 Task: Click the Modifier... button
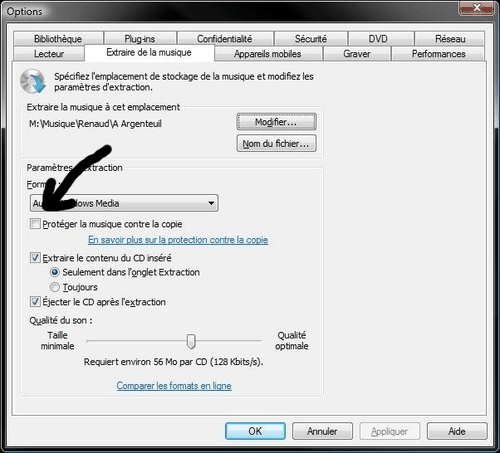pos(276,122)
